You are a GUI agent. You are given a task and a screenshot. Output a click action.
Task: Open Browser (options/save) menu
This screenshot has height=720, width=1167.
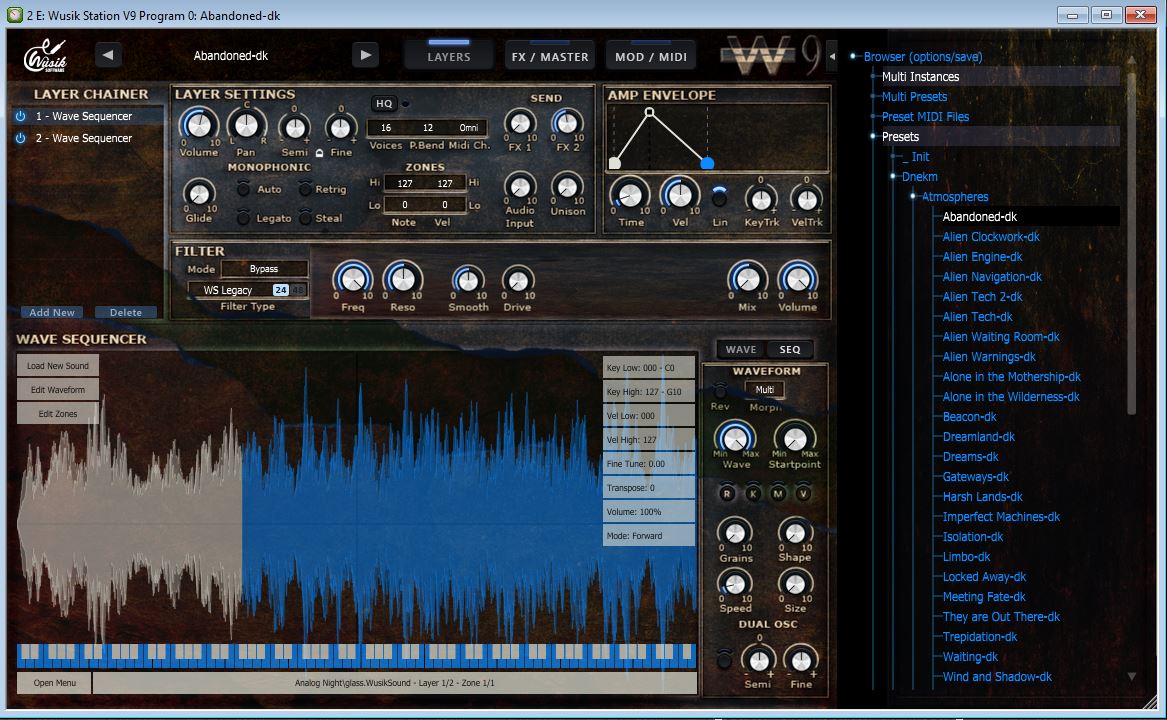[x=922, y=57]
